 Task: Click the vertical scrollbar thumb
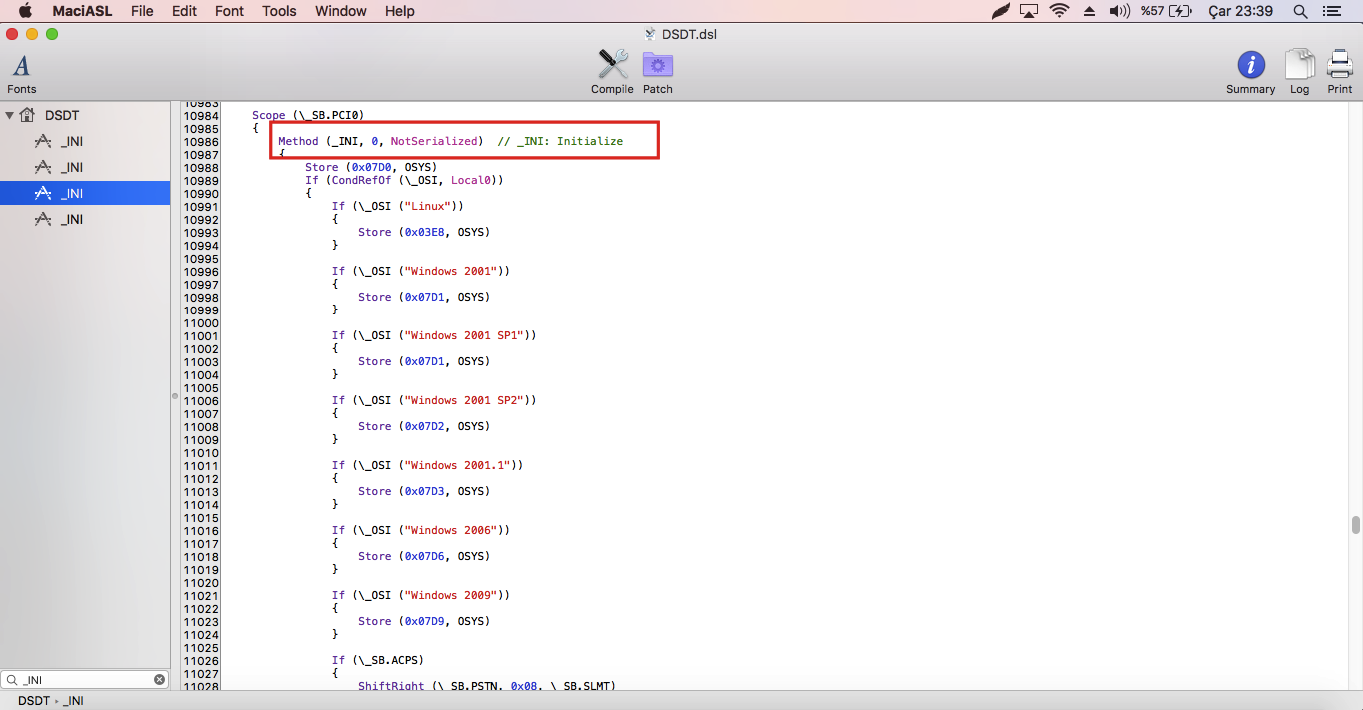1355,525
